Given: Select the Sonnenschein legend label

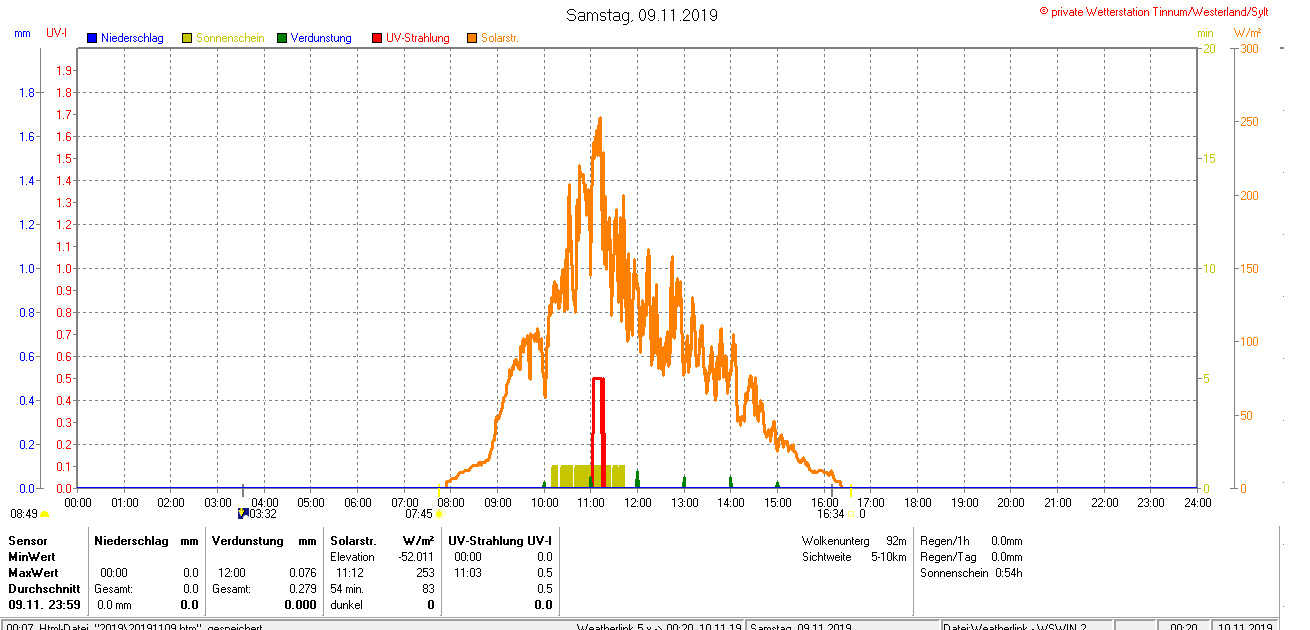Looking at the screenshot, I should 230,38.
